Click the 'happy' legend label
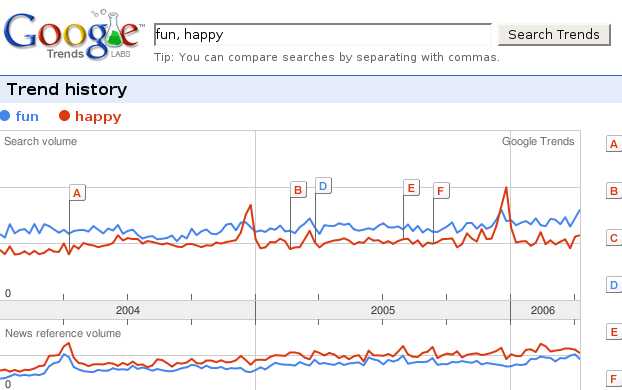This screenshot has width=622, height=390. 98,117
